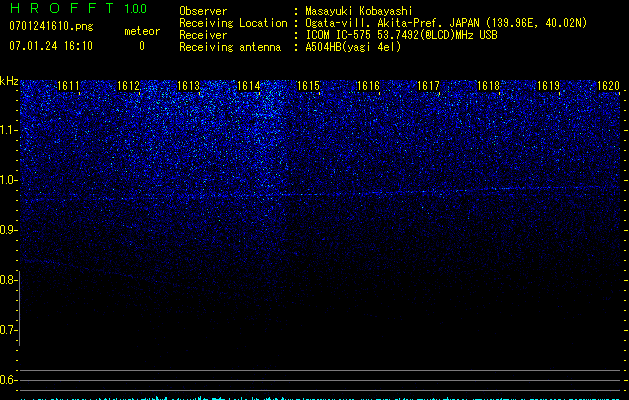This screenshot has height=400, width=629.
Task: Click the 1.1 kHz axis label
Action: click(x=8, y=130)
